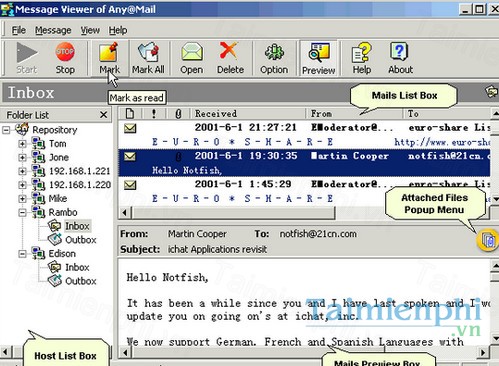This screenshot has width=499, height=366.
Task: Select the Martin Cooper mail row
Action: pyautogui.click(x=304, y=163)
